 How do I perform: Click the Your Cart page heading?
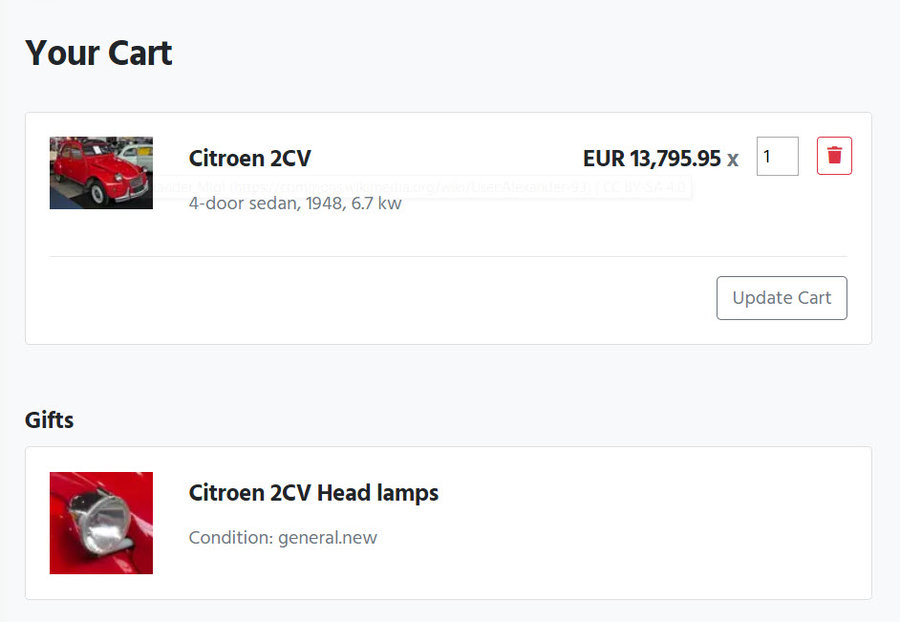[x=98, y=53]
